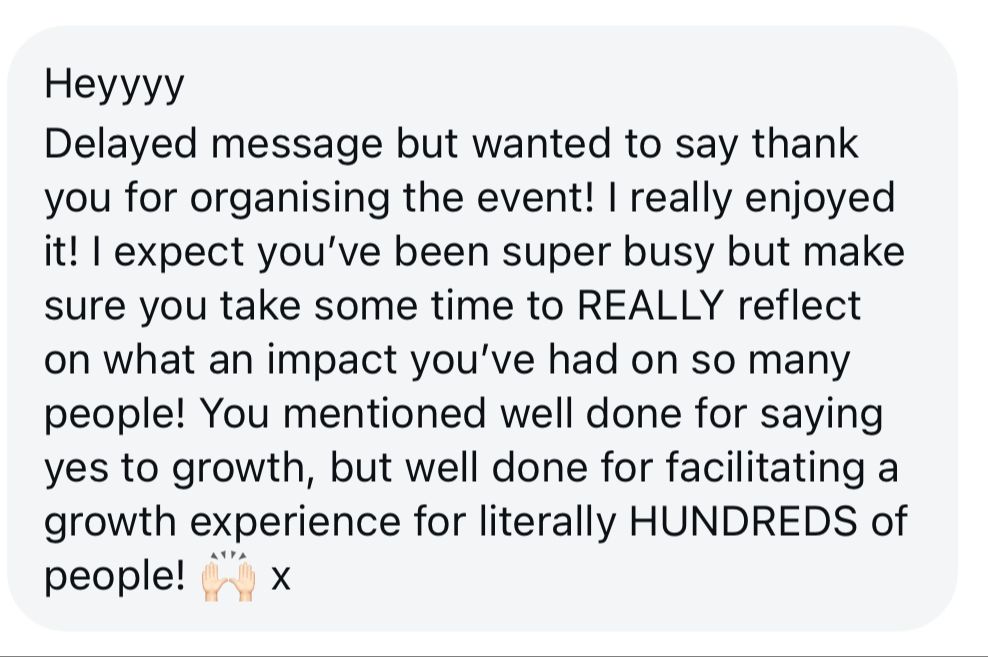988x657 pixels.
Task: Click the word "experience" in the message
Action: click(295, 523)
